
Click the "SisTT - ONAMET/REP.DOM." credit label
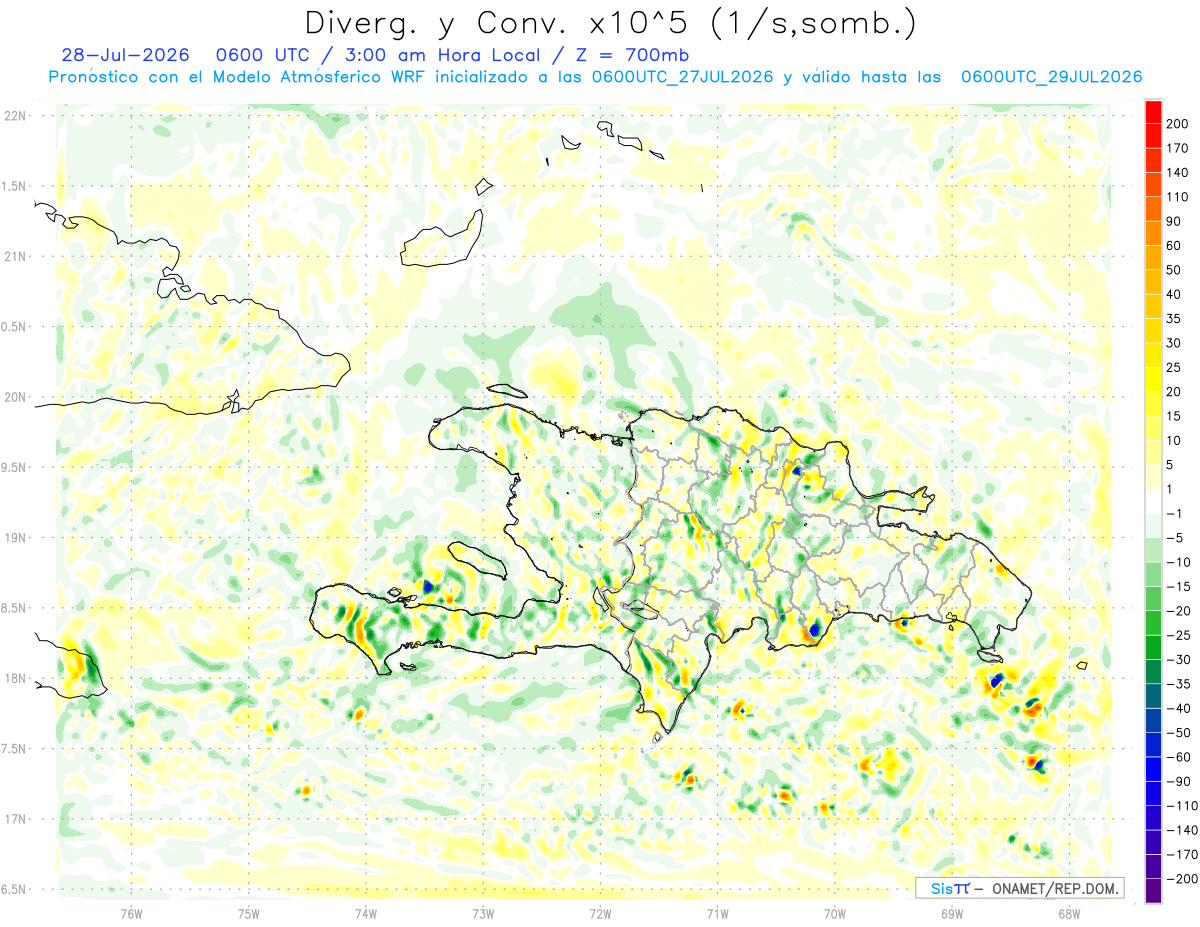pyautogui.click(x=1019, y=888)
